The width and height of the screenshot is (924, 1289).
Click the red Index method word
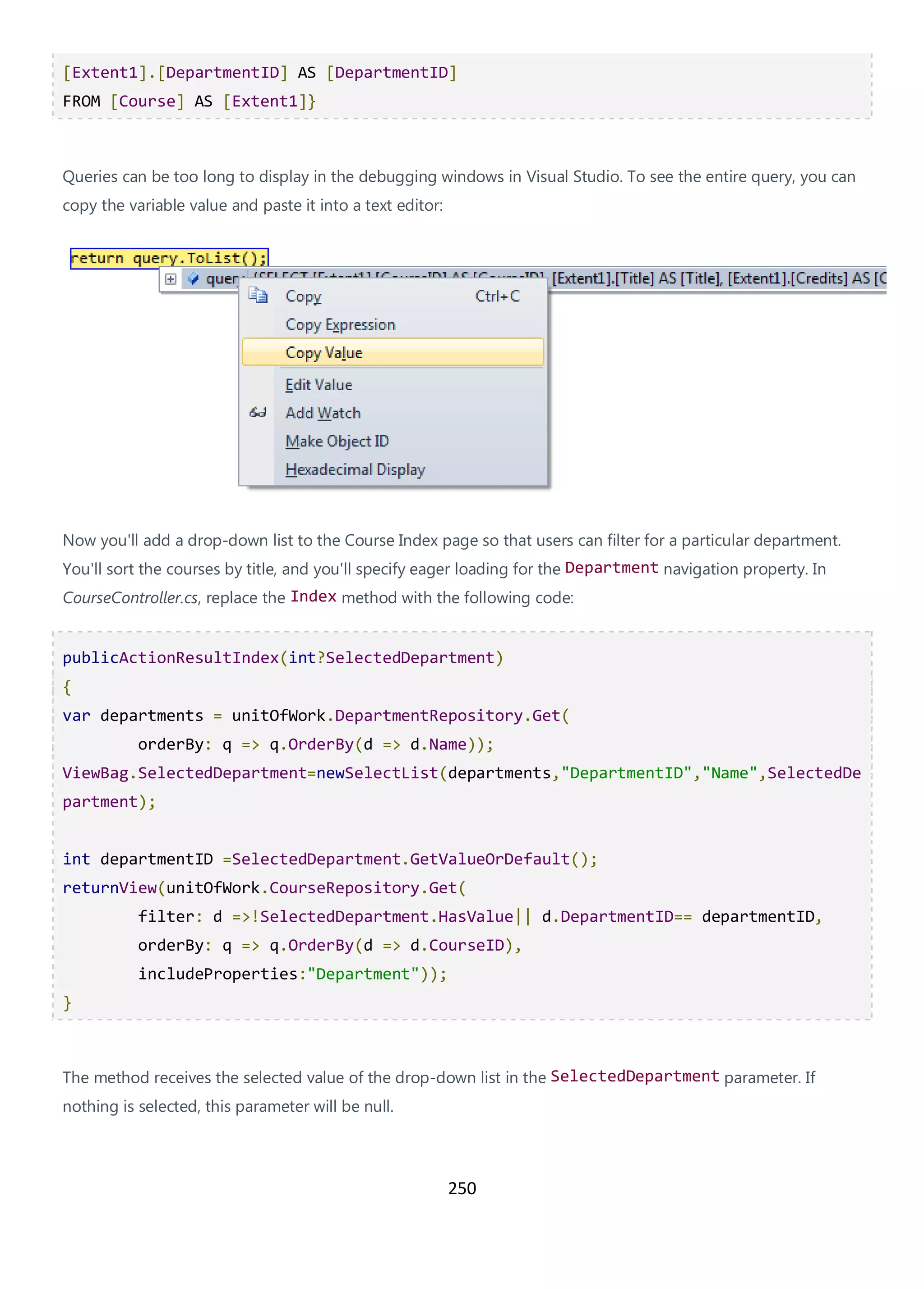(x=313, y=596)
